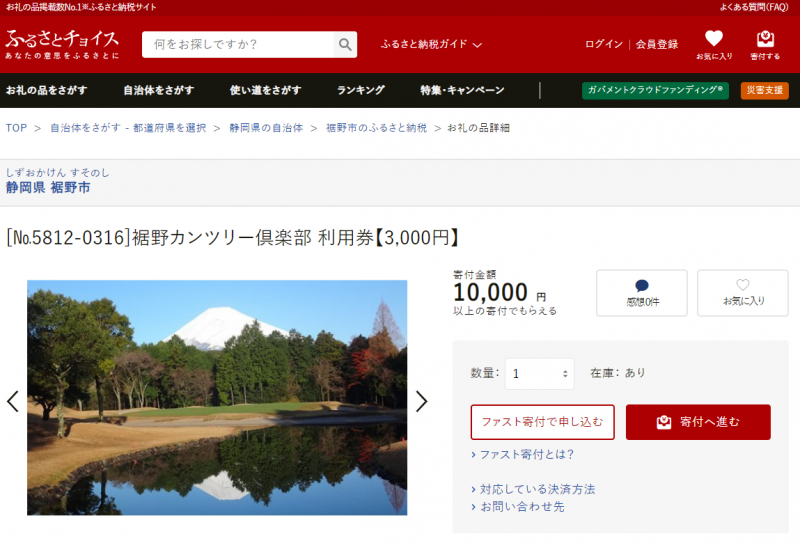Open the 会員登録 link
Viewport: 800px width, 543px height.
pyautogui.click(x=657, y=44)
